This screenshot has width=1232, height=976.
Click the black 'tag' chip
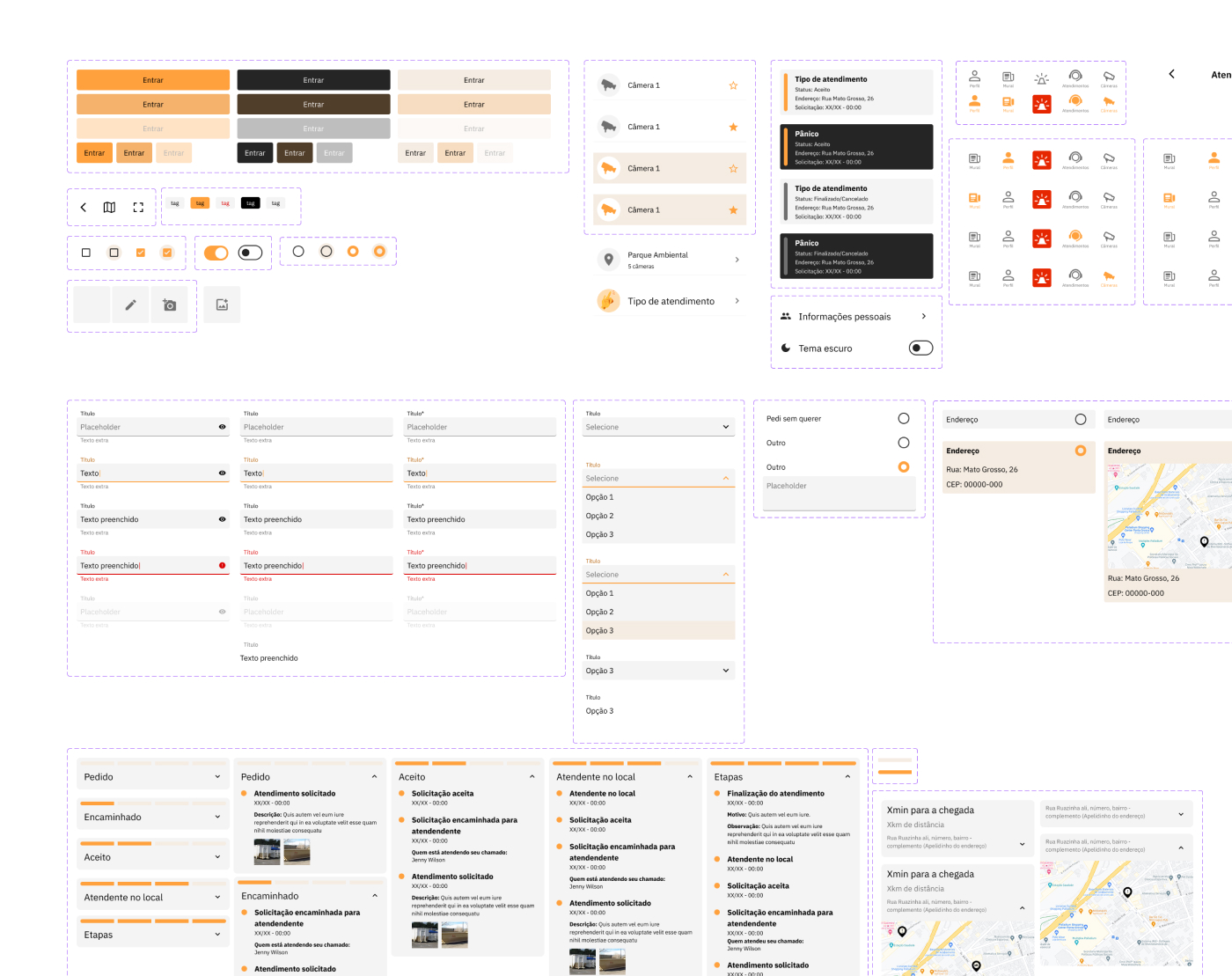click(250, 203)
